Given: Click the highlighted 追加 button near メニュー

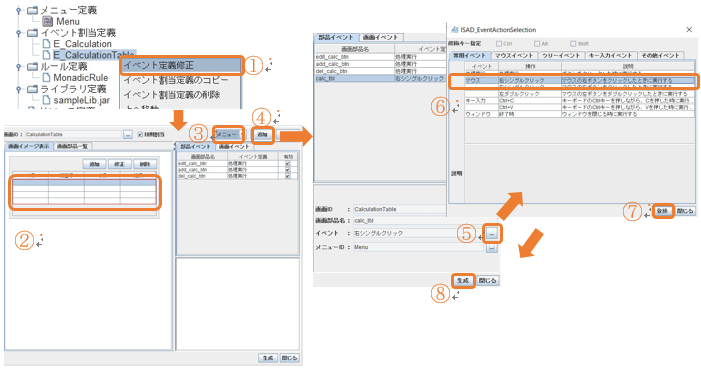Looking at the screenshot, I should [x=262, y=134].
